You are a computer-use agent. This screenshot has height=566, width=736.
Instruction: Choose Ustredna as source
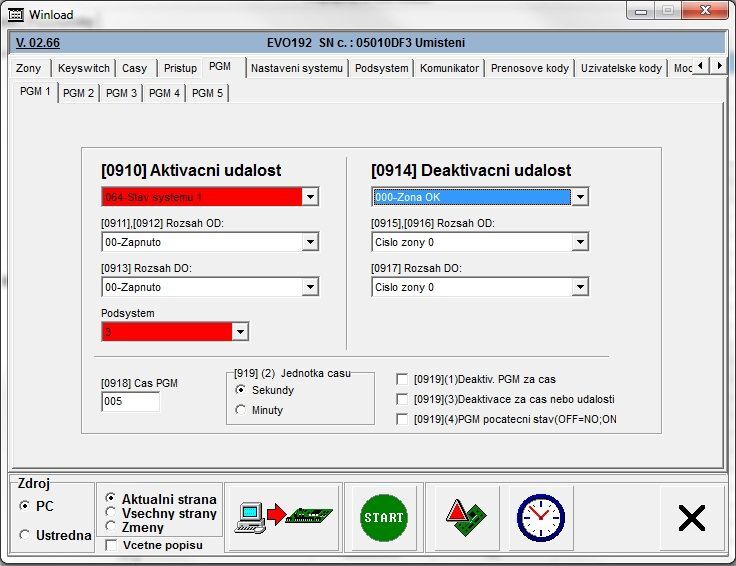25,535
